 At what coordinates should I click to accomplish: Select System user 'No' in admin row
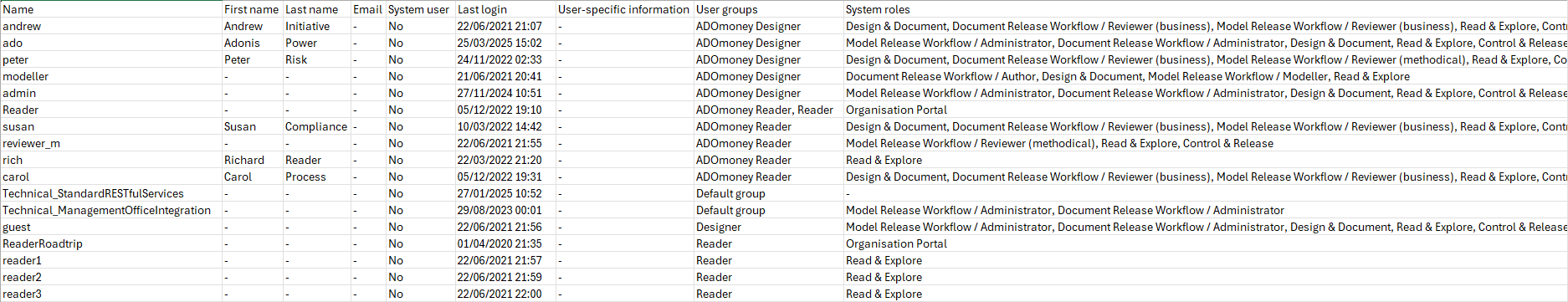click(420, 93)
